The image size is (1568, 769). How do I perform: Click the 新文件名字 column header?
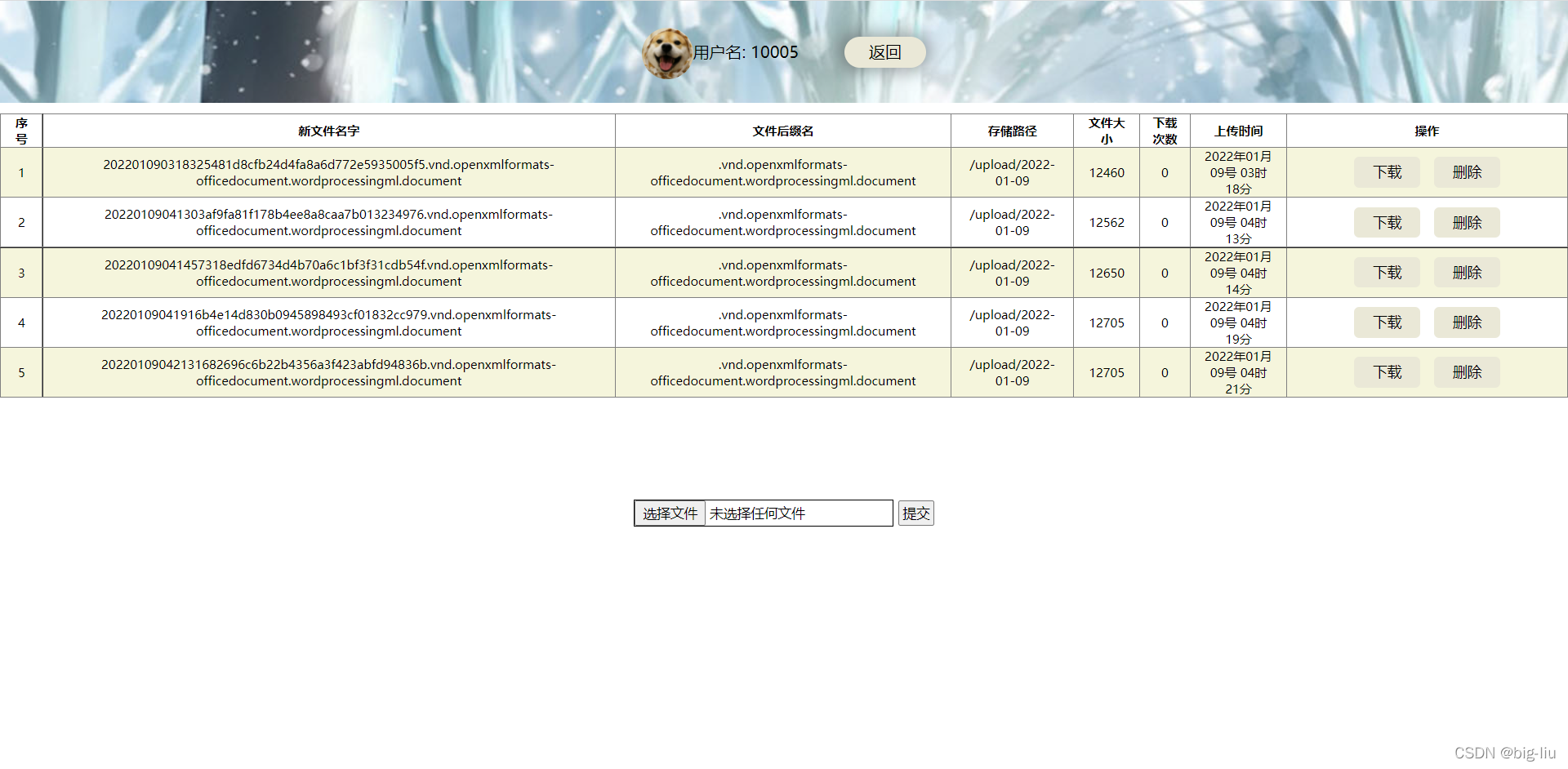[329, 131]
